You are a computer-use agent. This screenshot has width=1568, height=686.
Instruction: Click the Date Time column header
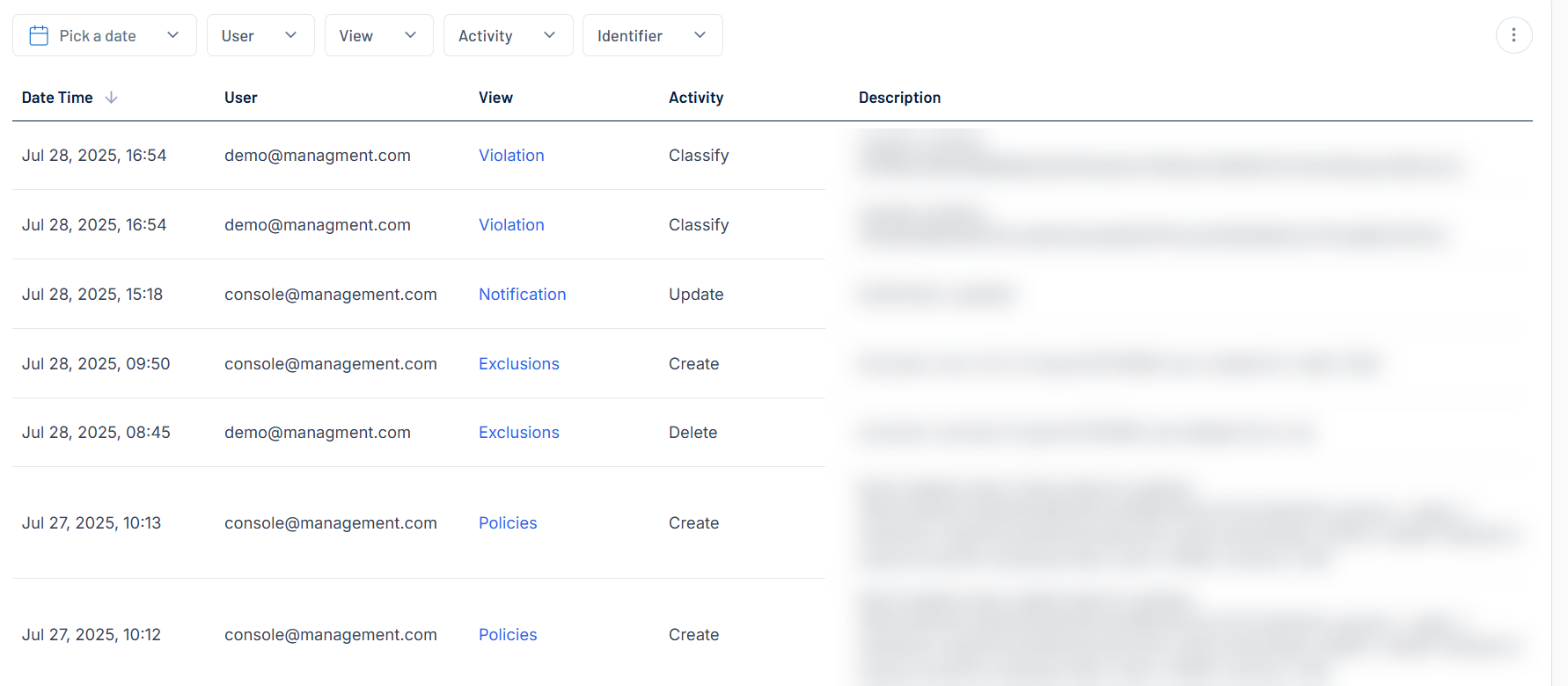point(57,98)
